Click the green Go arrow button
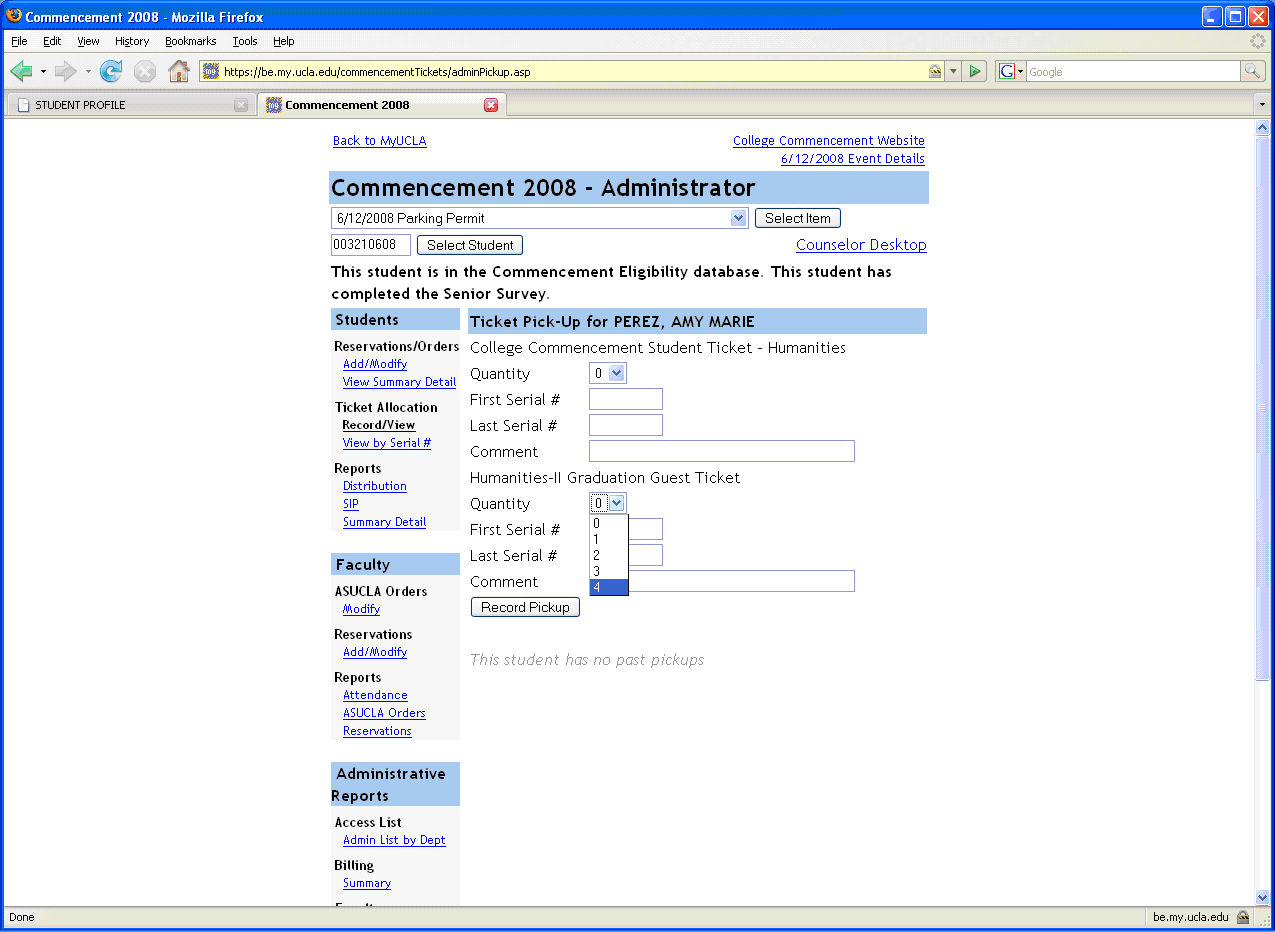 pyautogui.click(x=976, y=71)
